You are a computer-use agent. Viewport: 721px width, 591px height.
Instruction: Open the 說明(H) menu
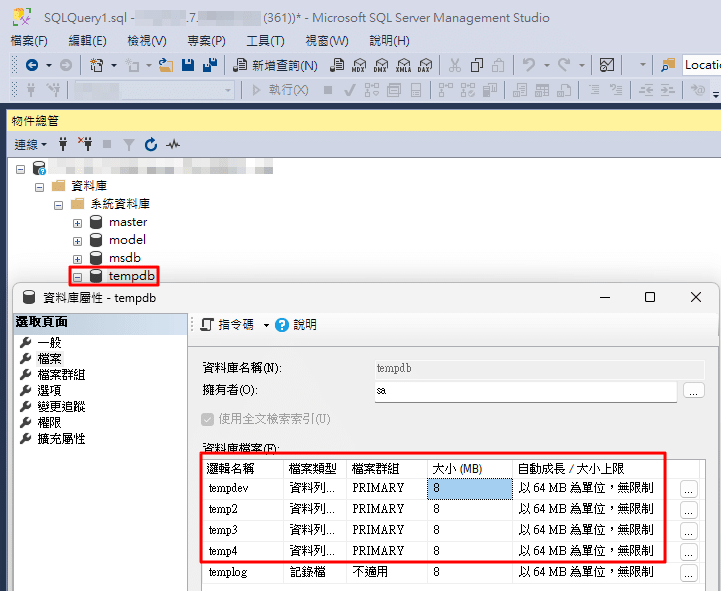[389, 41]
